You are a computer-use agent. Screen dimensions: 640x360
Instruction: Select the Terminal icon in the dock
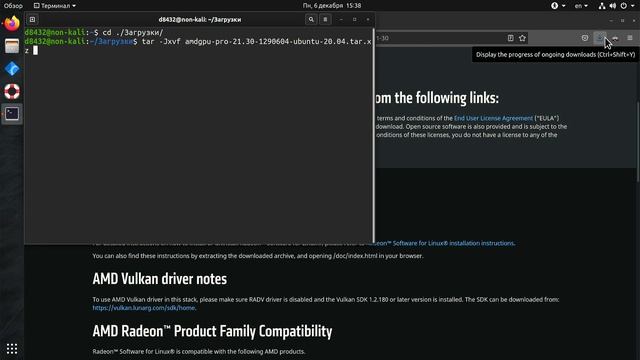(12, 113)
